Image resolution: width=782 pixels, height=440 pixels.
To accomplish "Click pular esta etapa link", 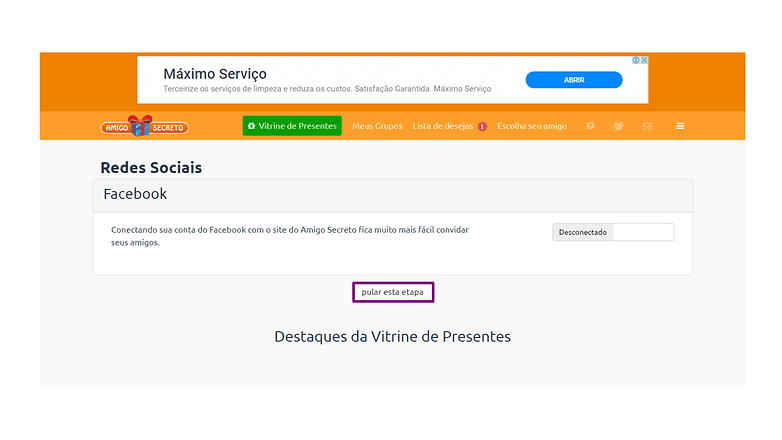I will (392, 292).
